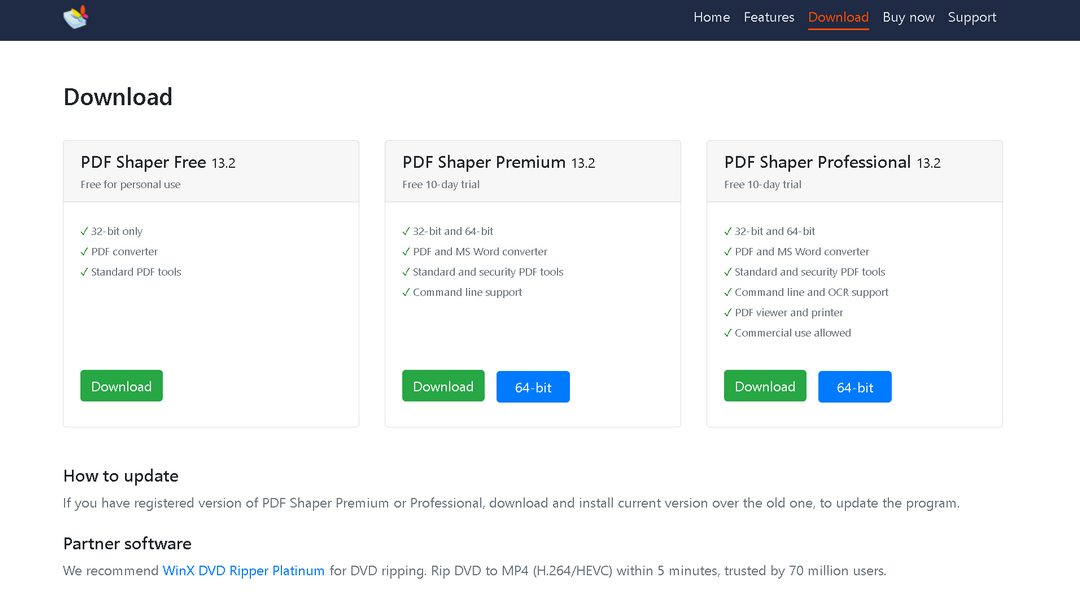Click the 'PDF Shaper Professional' card heading

click(816, 162)
